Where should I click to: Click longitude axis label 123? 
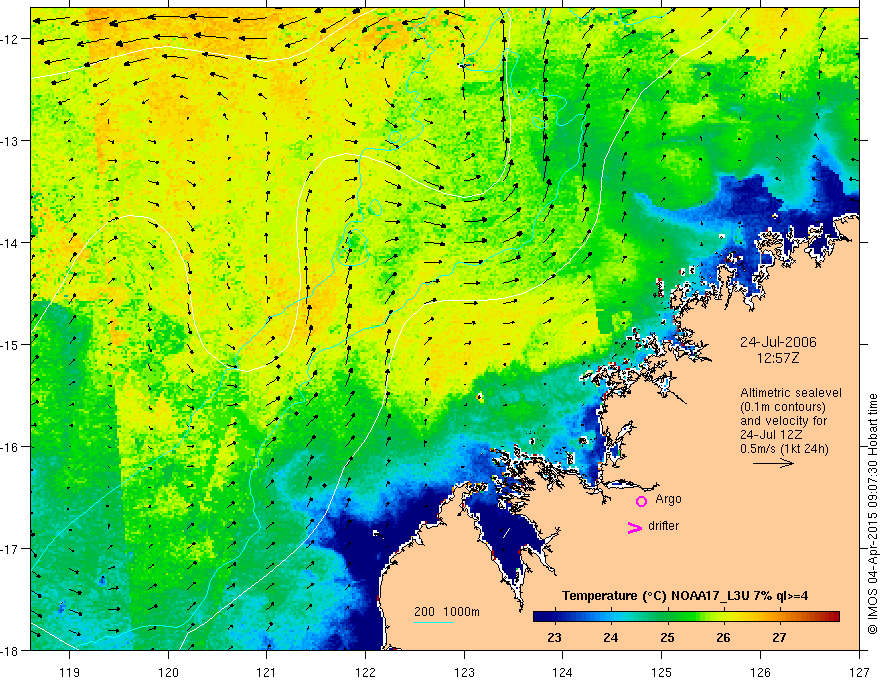464,672
